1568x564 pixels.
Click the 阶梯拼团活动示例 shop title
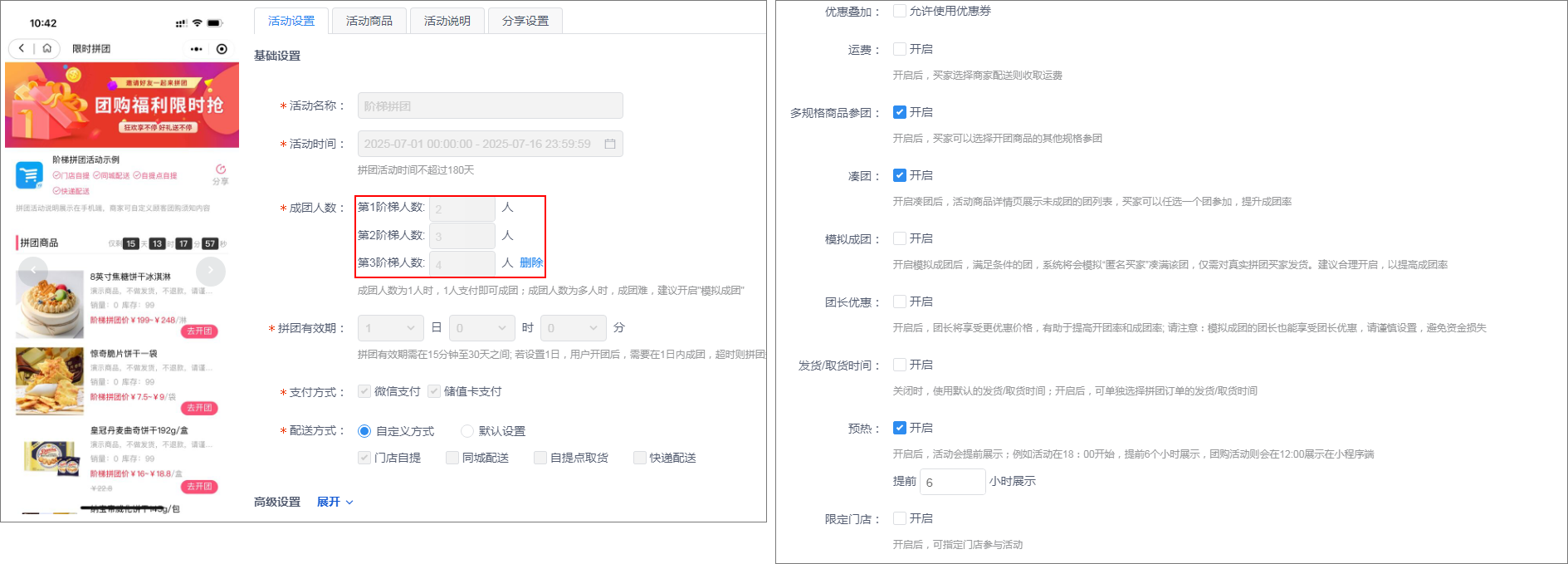pyautogui.click(x=85, y=159)
